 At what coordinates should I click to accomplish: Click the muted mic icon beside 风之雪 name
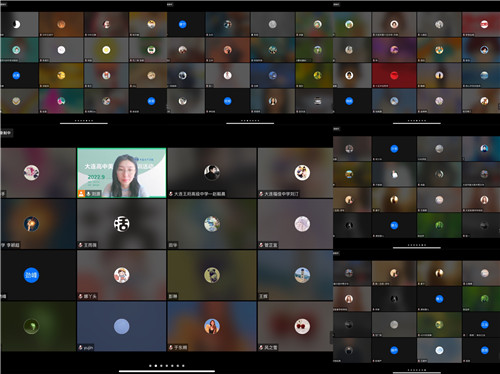coord(261,348)
